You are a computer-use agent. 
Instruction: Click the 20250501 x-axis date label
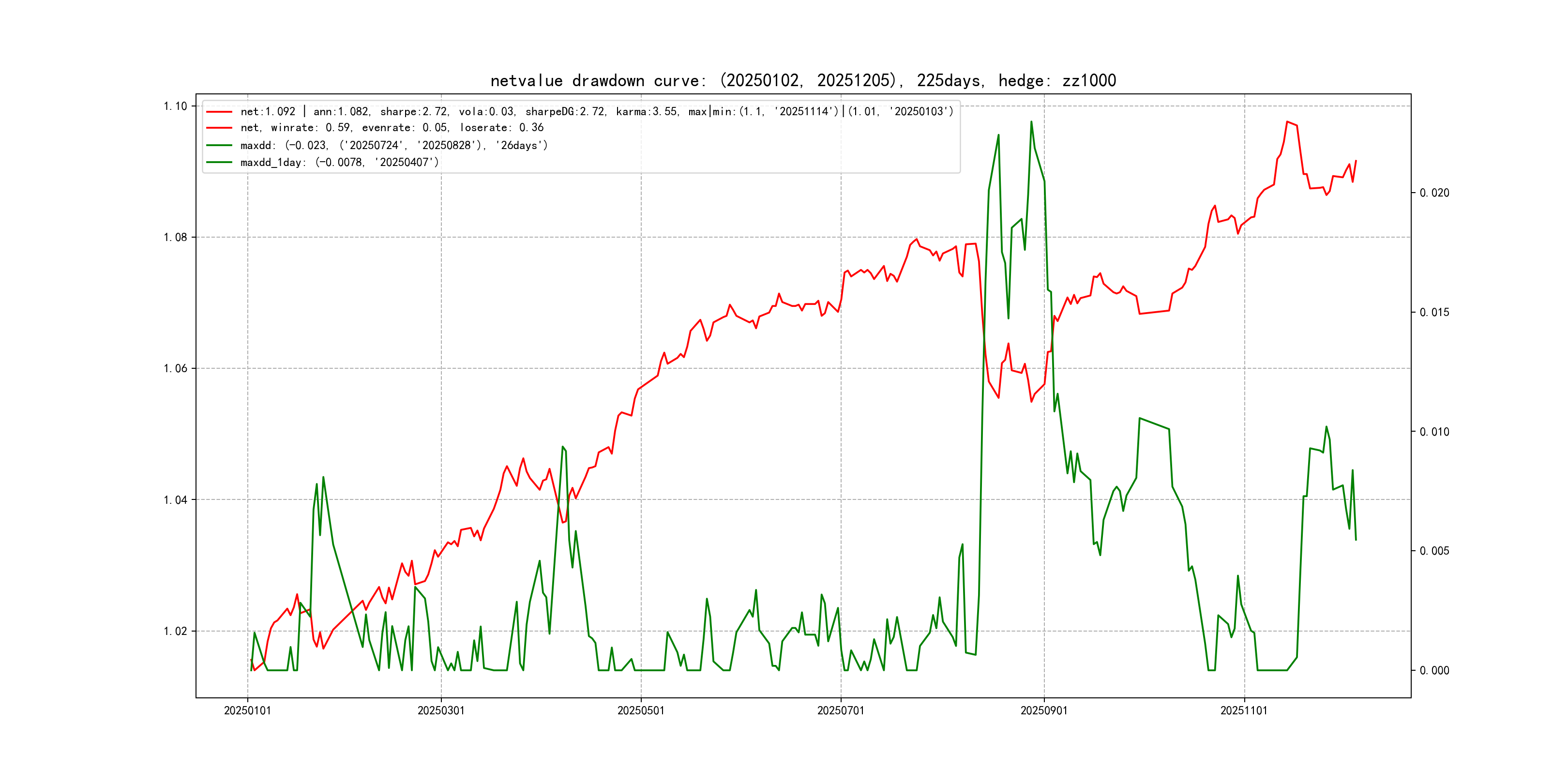(x=640, y=710)
